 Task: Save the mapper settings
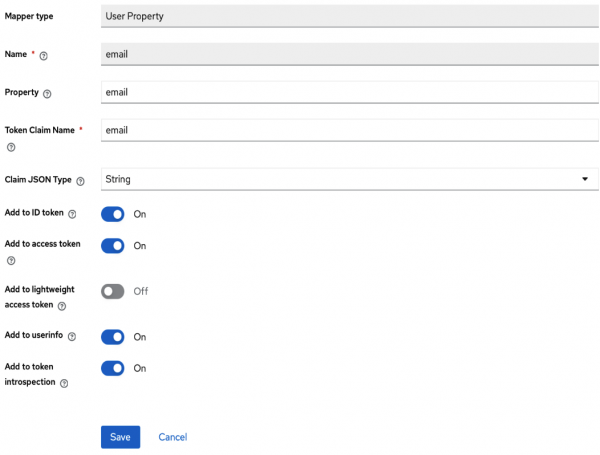pyautogui.click(x=121, y=437)
